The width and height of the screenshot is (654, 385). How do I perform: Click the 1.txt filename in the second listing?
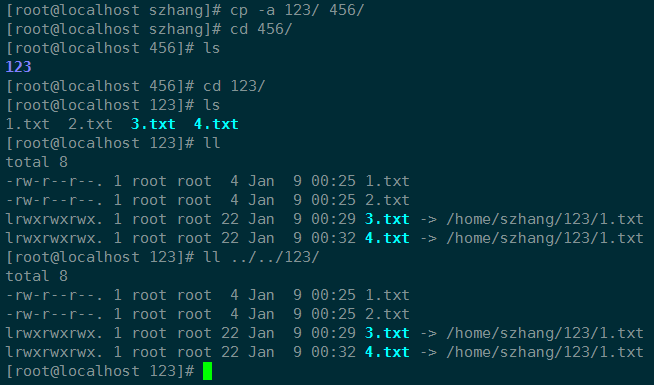pos(387,295)
